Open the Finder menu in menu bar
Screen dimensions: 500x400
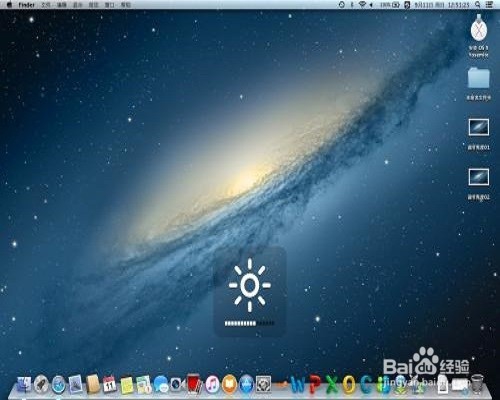(x=26, y=5)
